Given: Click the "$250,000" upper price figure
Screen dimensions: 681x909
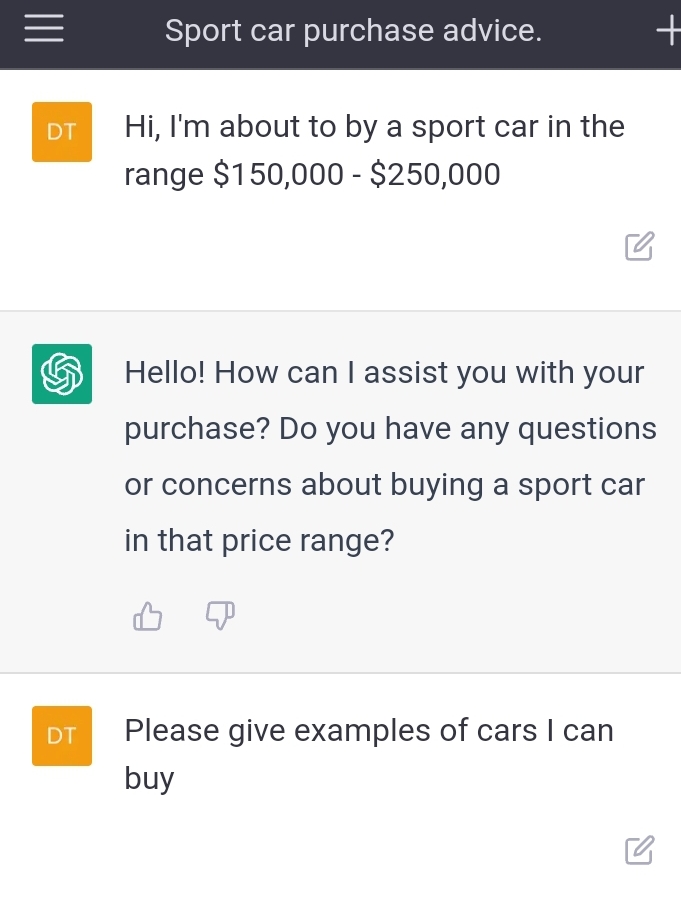Looking at the screenshot, I should [x=435, y=175].
